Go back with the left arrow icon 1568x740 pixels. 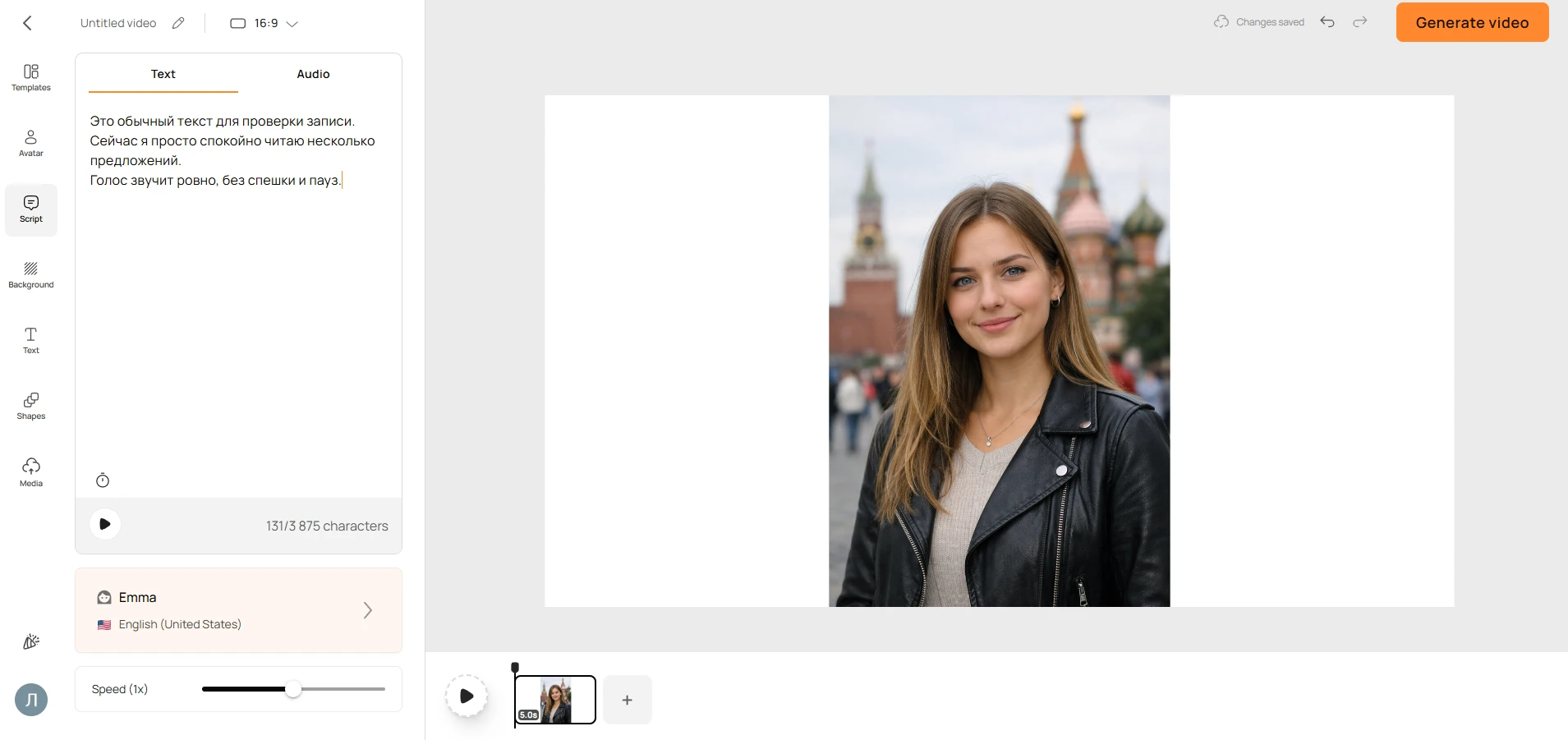pyautogui.click(x=27, y=23)
